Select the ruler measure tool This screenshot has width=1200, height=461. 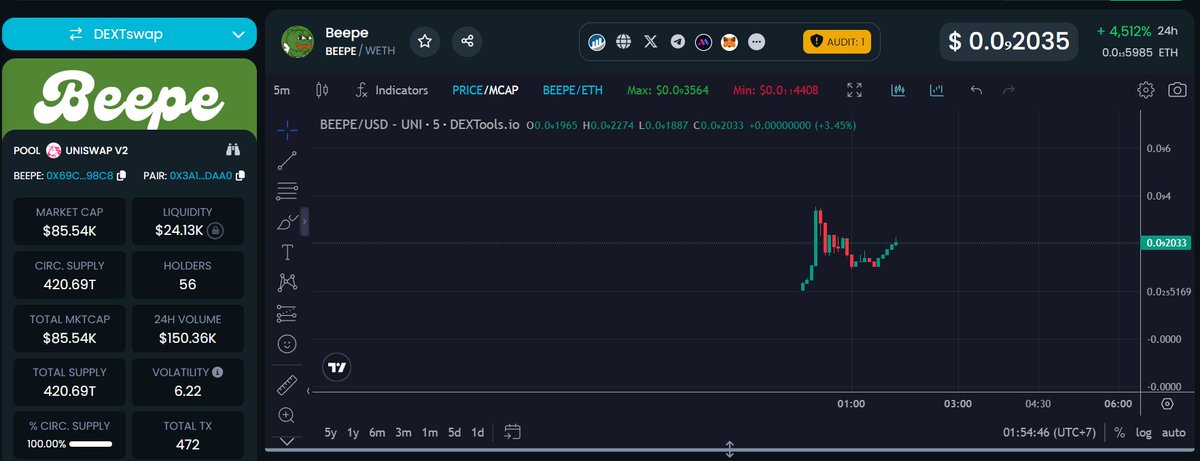(x=287, y=384)
